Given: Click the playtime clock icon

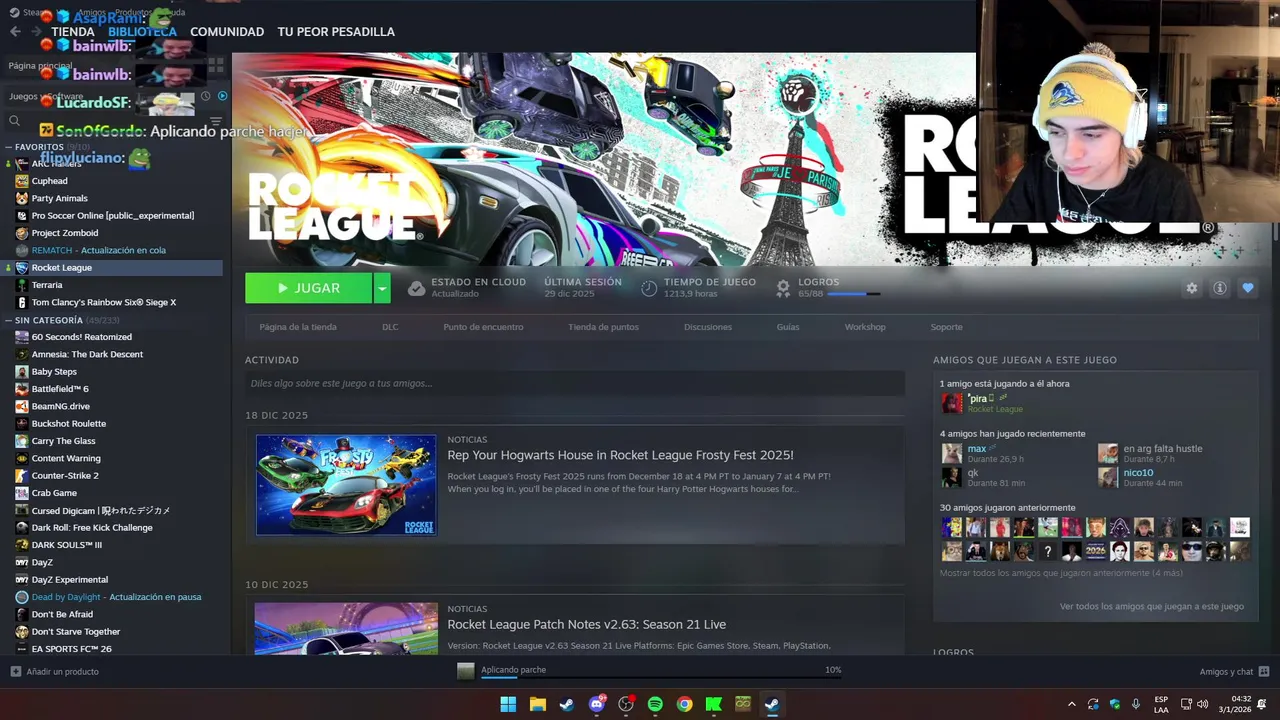Looking at the screenshot, I should [x=649, y=288].
